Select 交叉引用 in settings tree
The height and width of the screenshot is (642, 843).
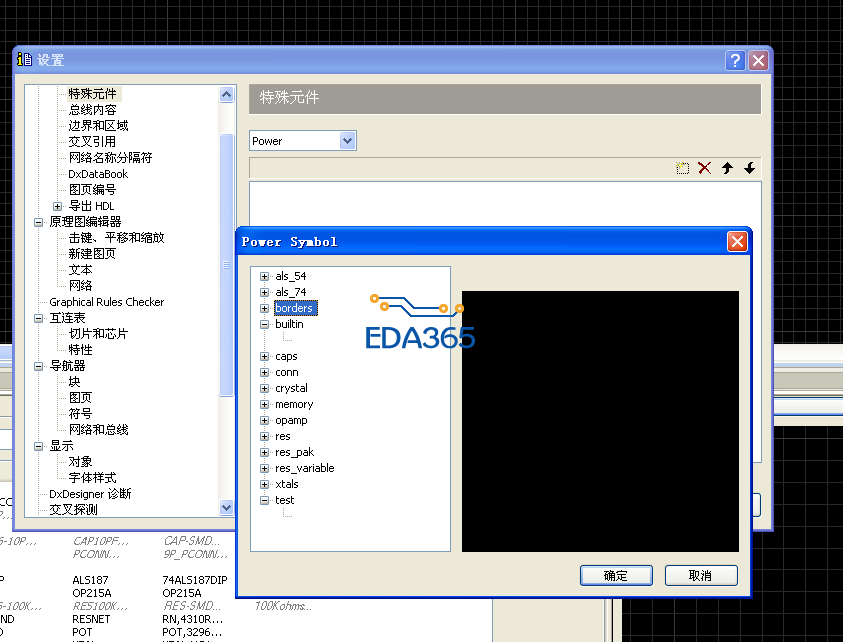[92, 142]
